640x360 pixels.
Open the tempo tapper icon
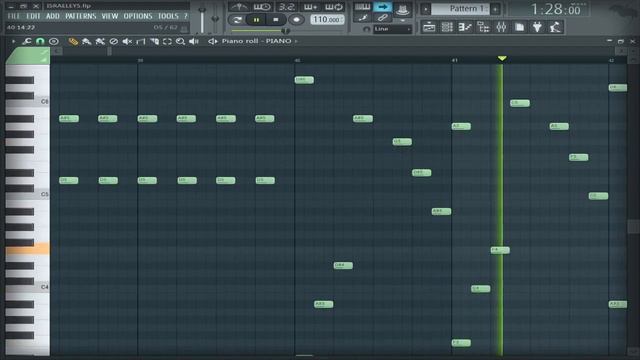(x=555, y=27)
